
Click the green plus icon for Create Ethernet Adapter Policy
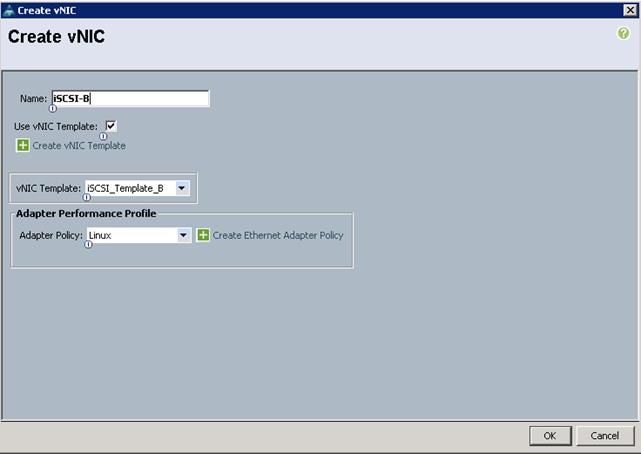tap(203, 235)
